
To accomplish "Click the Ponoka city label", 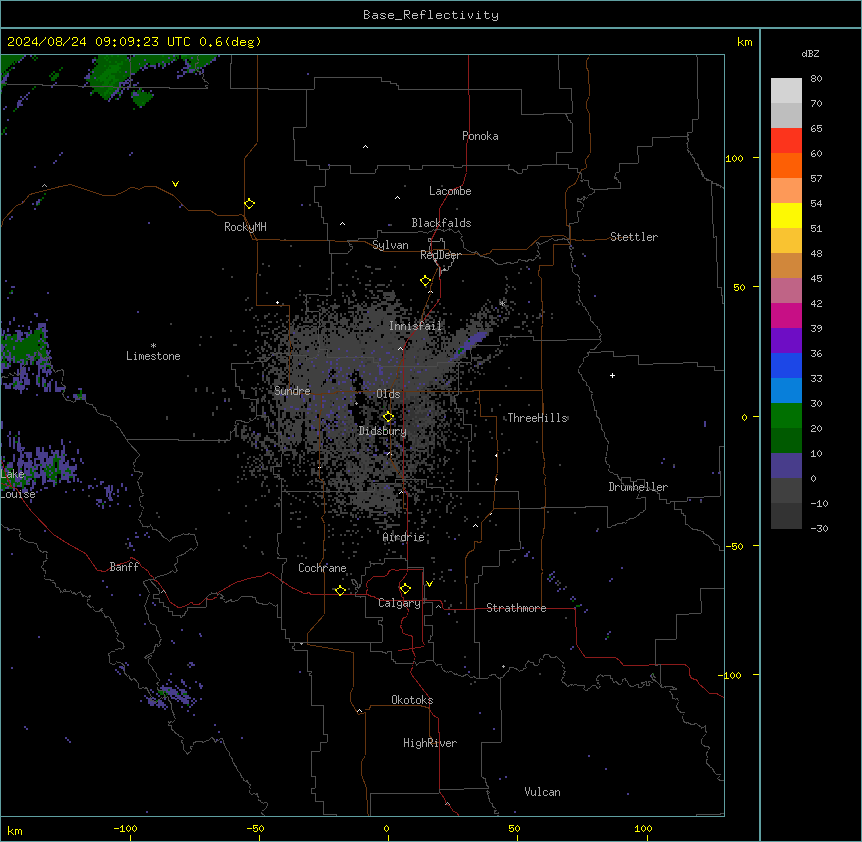I will (480, 136).
